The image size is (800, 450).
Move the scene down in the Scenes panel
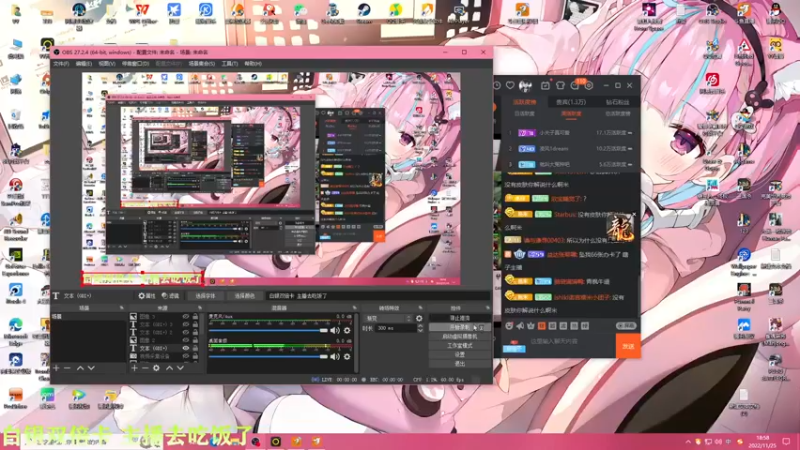tap(91, 368)
